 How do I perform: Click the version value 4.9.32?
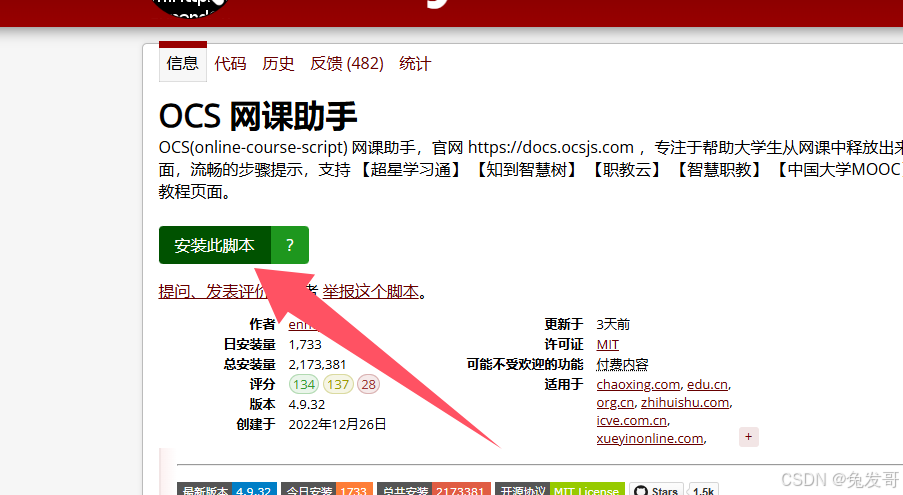point(307,404)
